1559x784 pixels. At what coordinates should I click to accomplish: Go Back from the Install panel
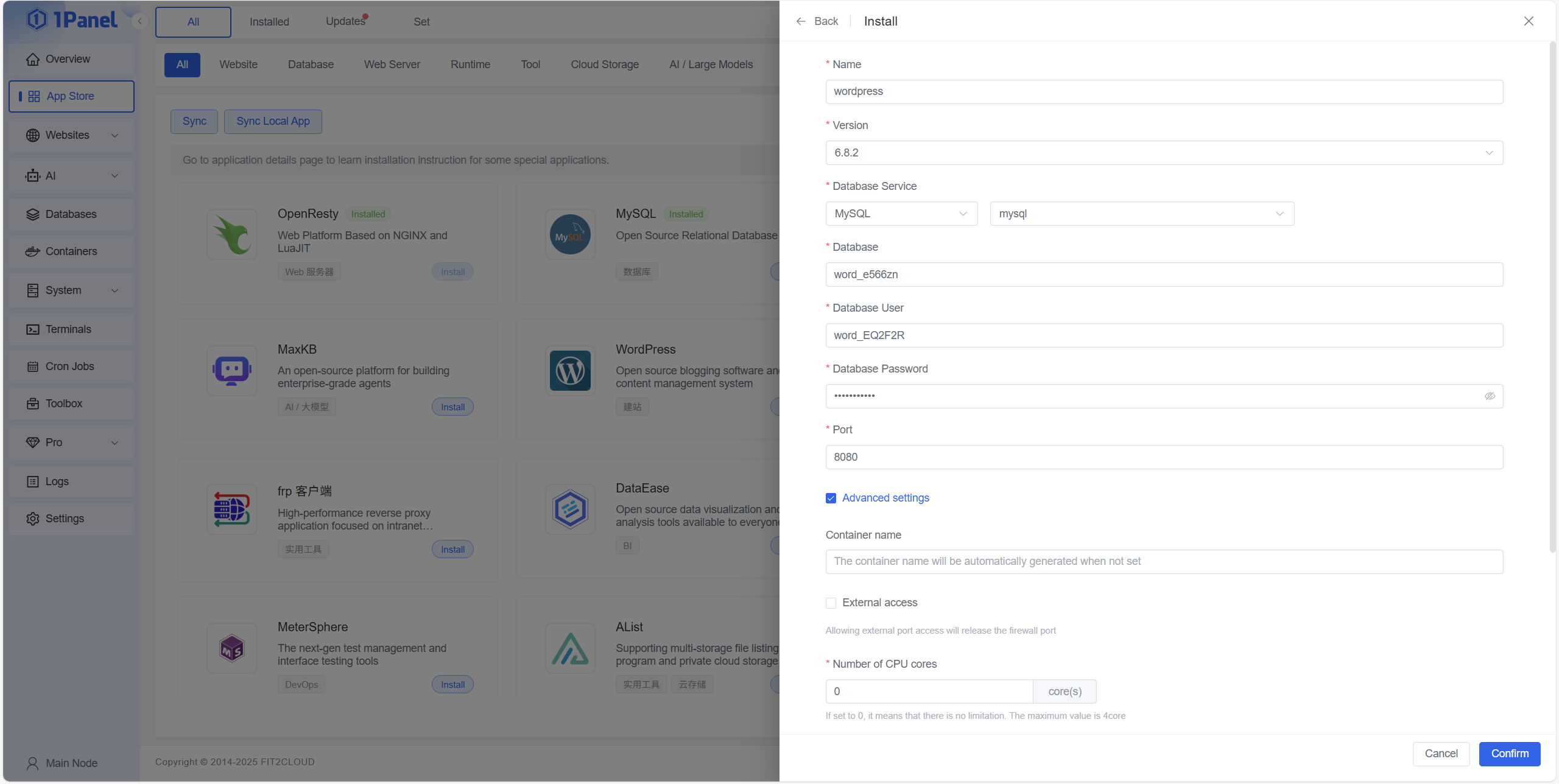click(x=817, y=21)
